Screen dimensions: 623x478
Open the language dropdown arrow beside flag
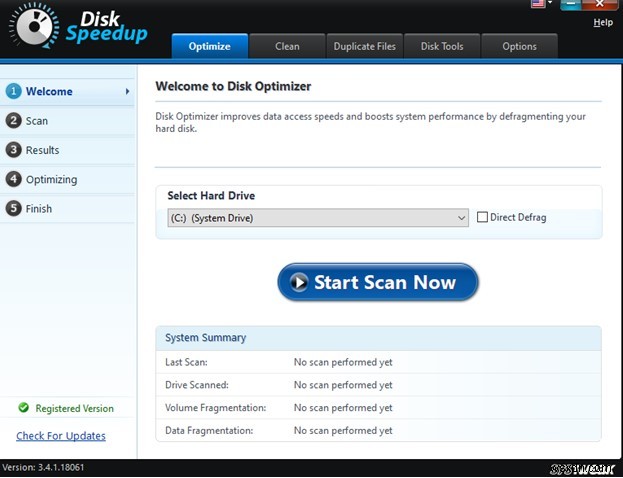pyautogui.click(x=550, y=3)
